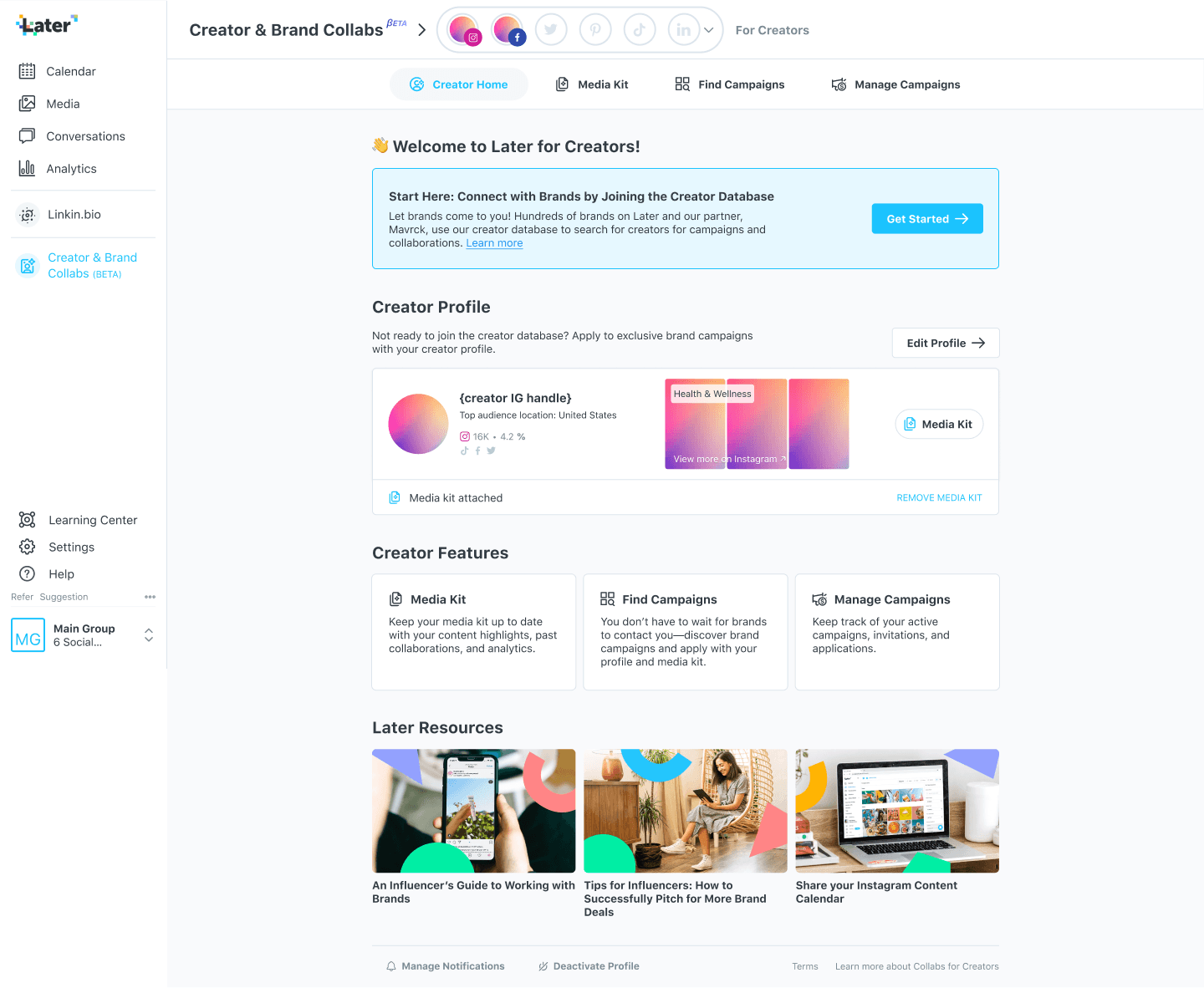Click the Instagram icon beside 16K followers
The width and height of the screenshot is (1204, 988).
[x=465, y=436]
